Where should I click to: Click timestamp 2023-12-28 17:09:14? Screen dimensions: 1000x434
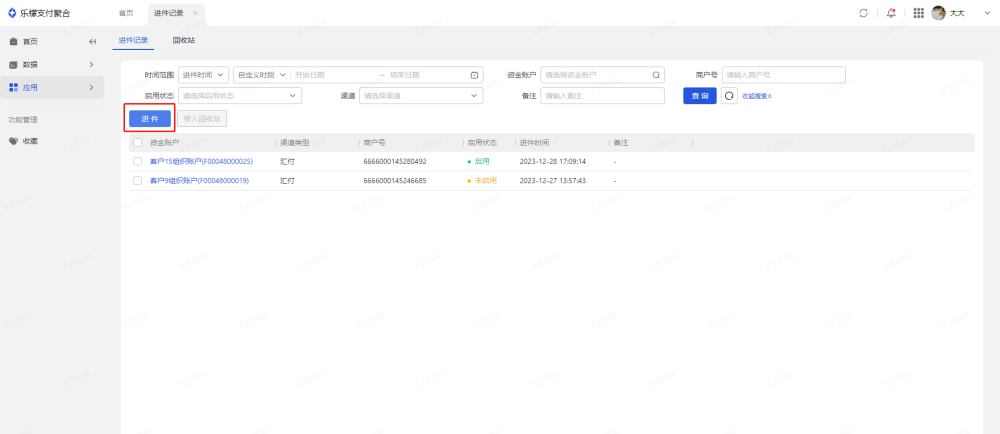[552, 161]
